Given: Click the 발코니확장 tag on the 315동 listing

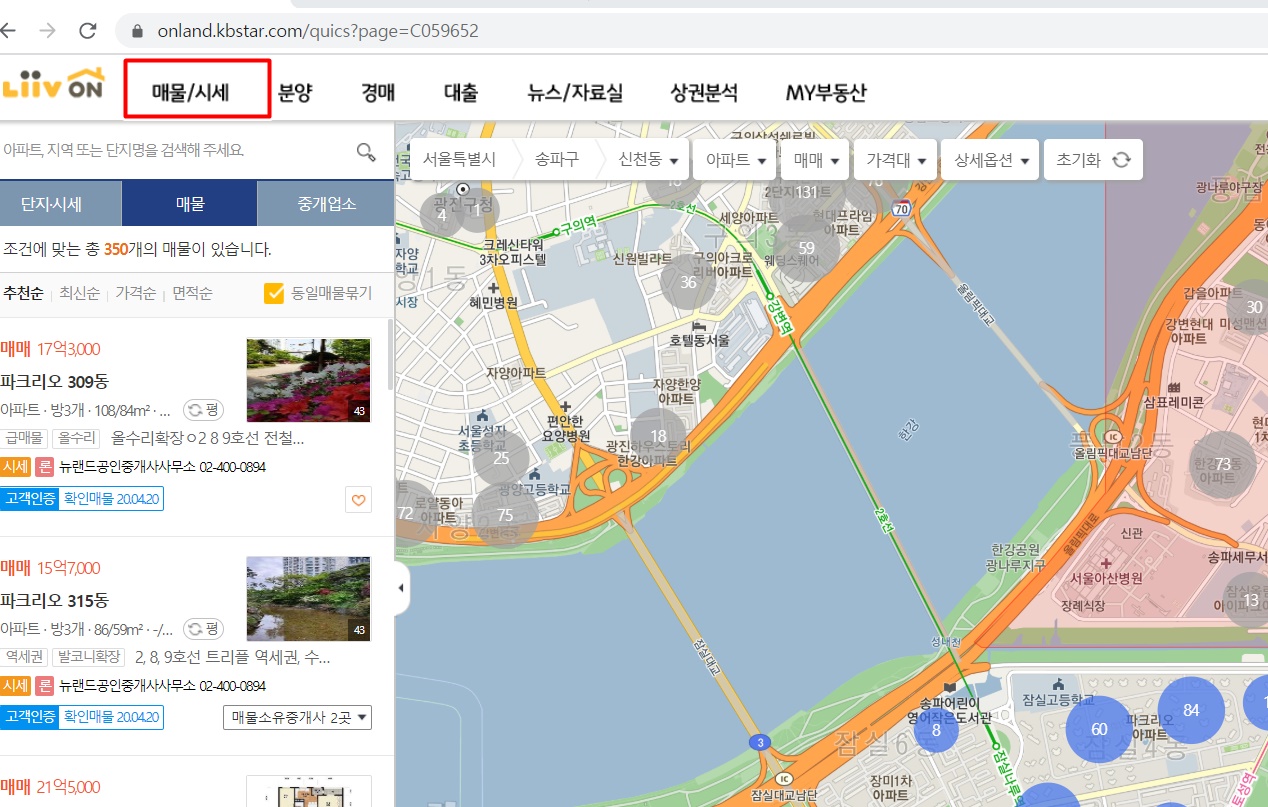Looking at the screenshot, I should 88,657.
